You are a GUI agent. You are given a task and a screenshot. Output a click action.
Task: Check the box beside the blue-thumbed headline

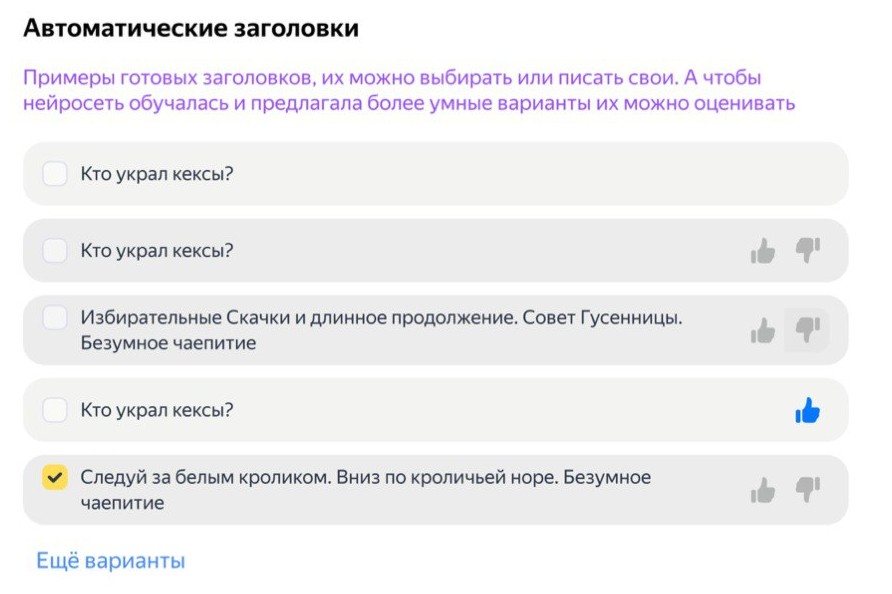tap(55, 410)
